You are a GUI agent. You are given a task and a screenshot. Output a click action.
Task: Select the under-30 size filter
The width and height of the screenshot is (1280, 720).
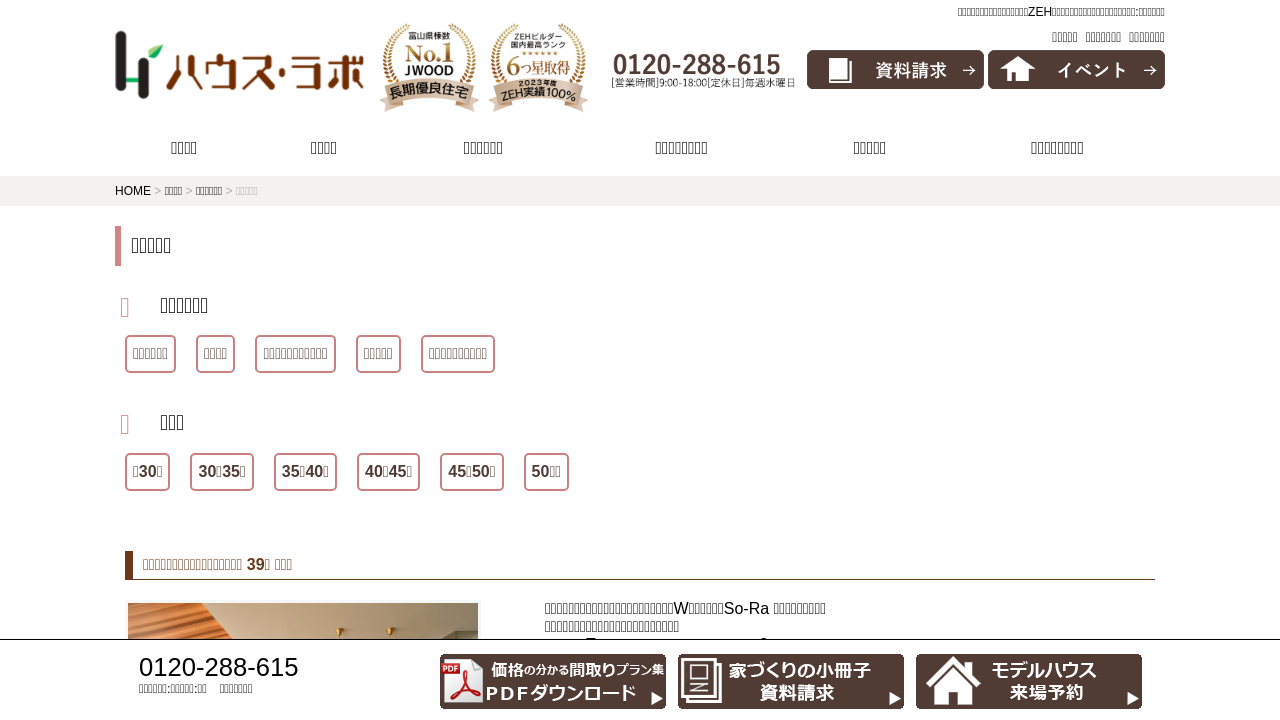(147, 472)
